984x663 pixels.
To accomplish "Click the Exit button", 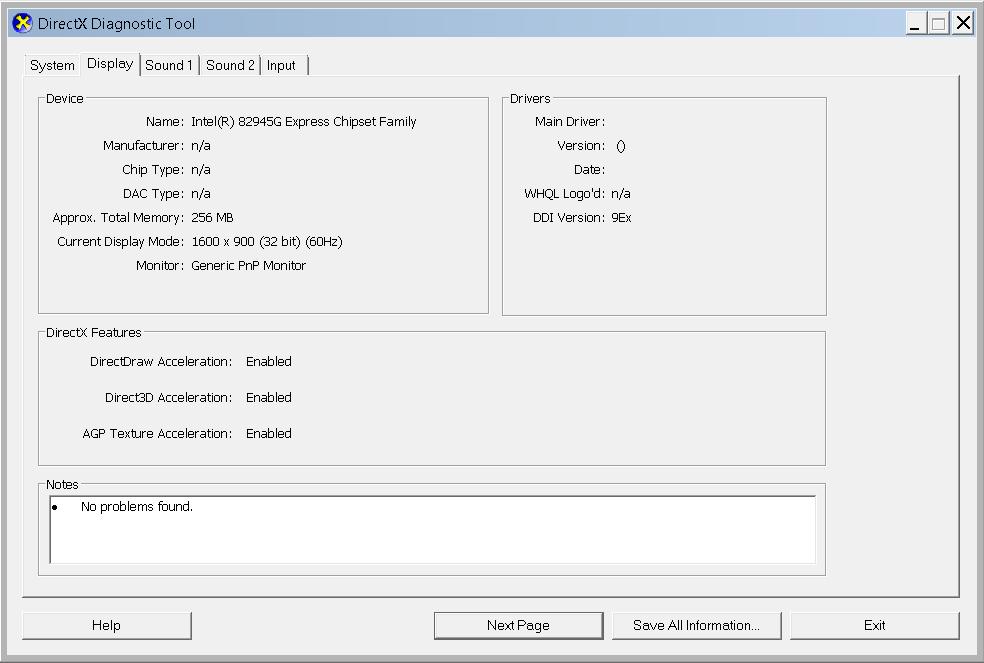I will (875, 625).
